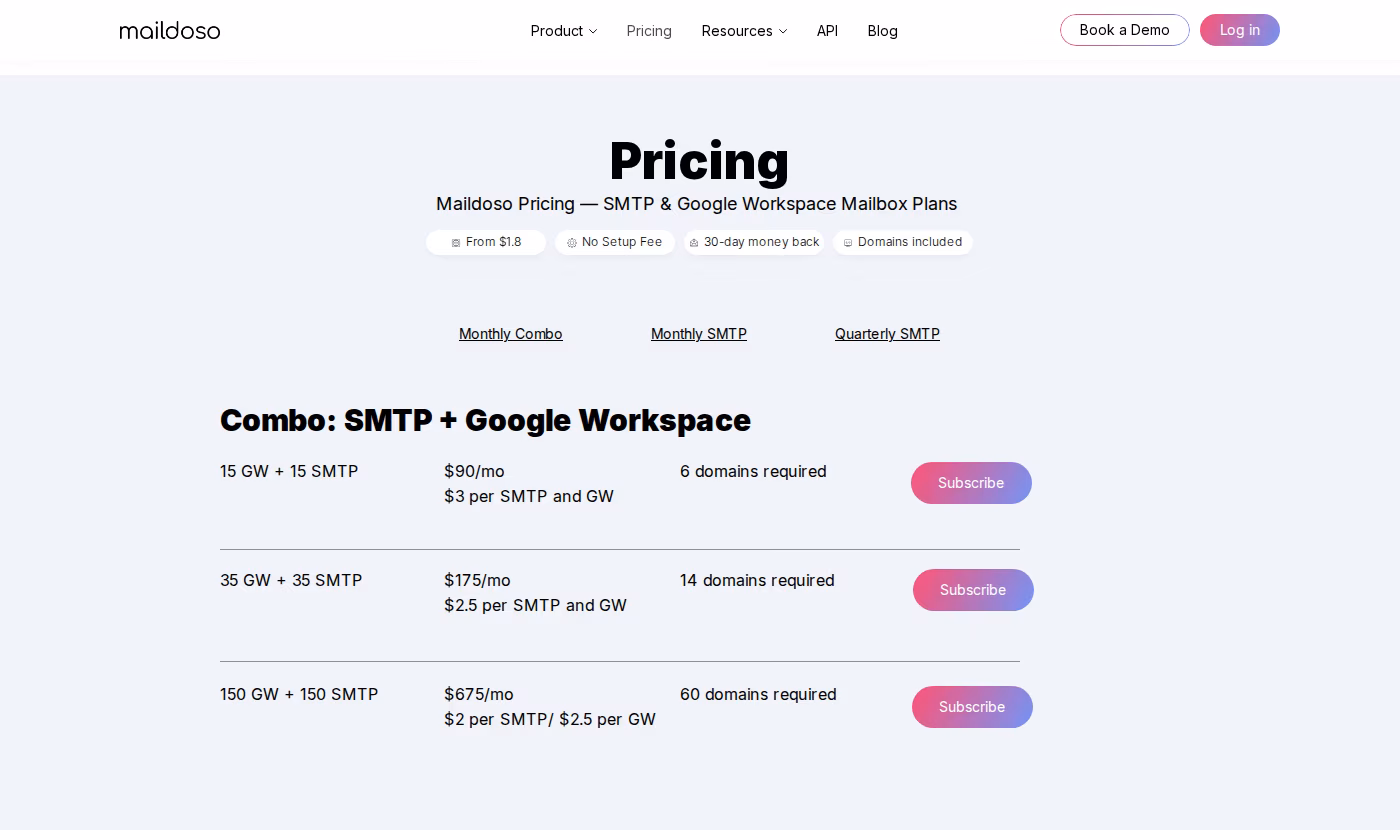Click the 150 GW + 150 SMTP plan name
Screen dimensions: 1400x830
point(299,694)
